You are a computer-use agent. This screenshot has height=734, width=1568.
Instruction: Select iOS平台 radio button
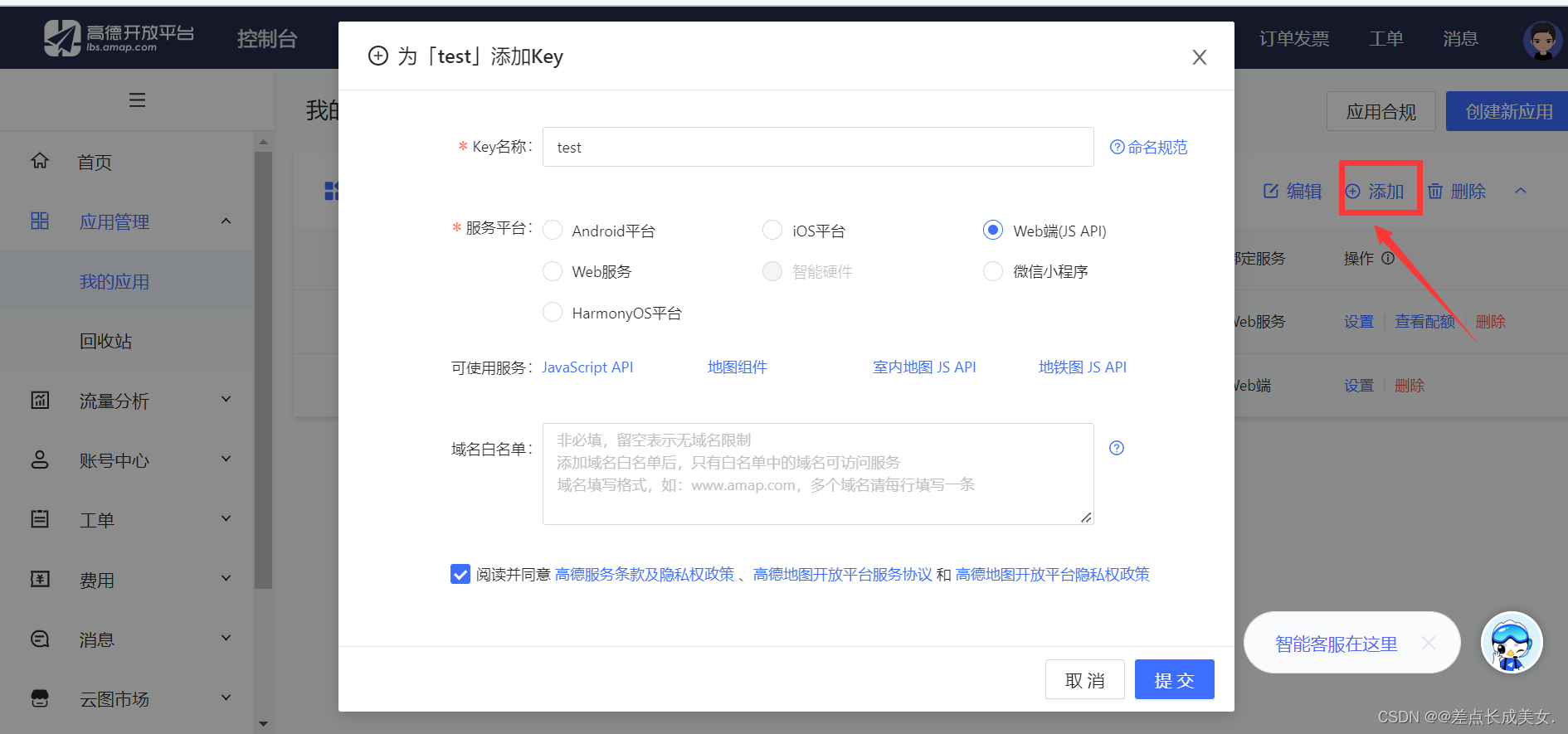click(x=772, y=230)
